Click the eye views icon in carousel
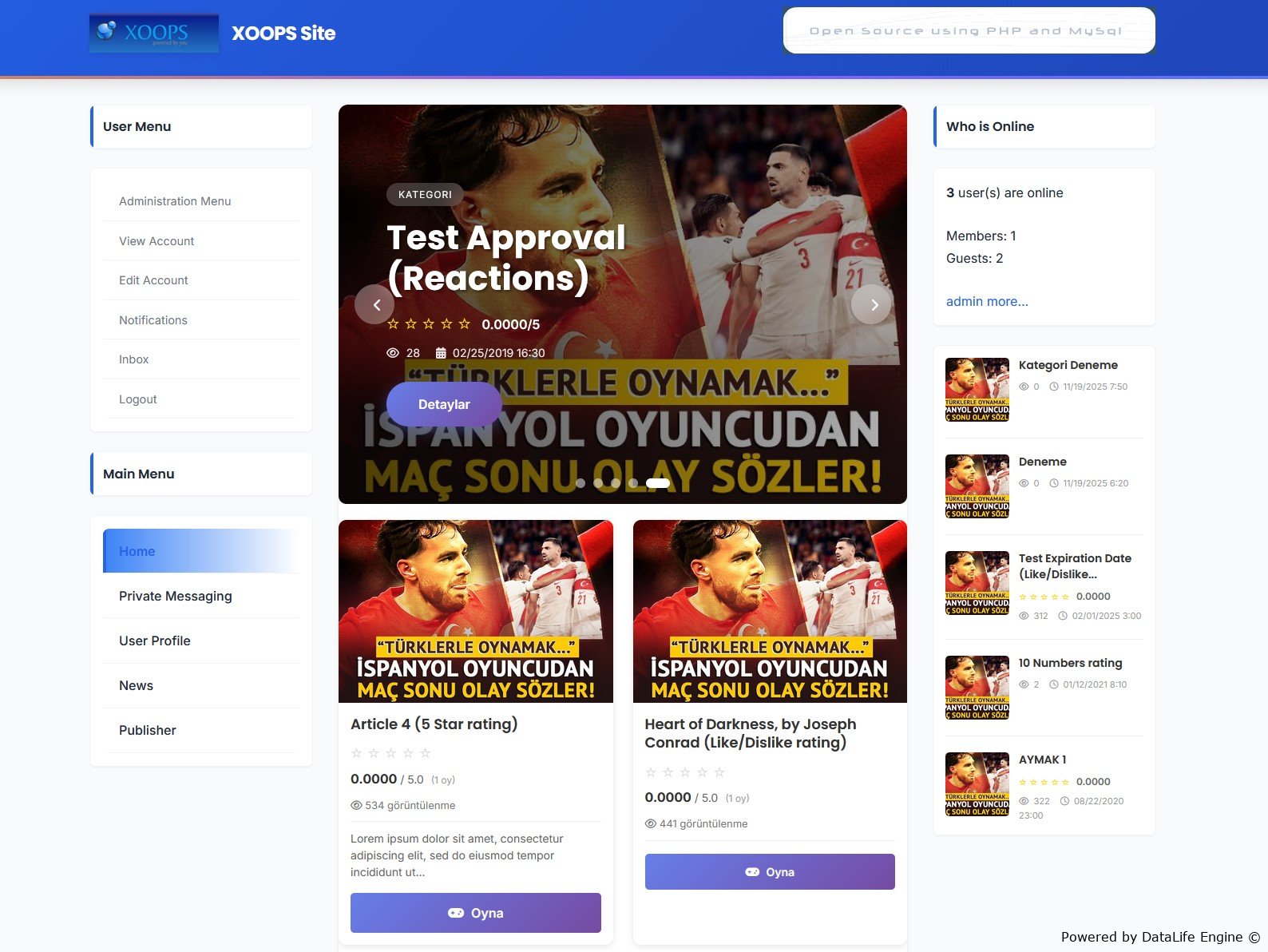1268x952 pixels. click(x=393, y=353)
